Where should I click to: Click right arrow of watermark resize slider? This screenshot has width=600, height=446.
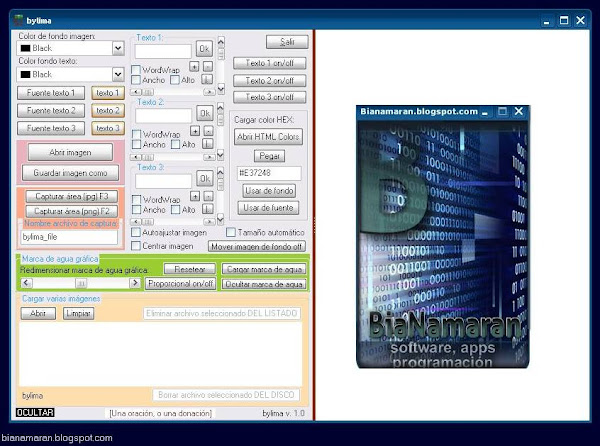[135, 283]
